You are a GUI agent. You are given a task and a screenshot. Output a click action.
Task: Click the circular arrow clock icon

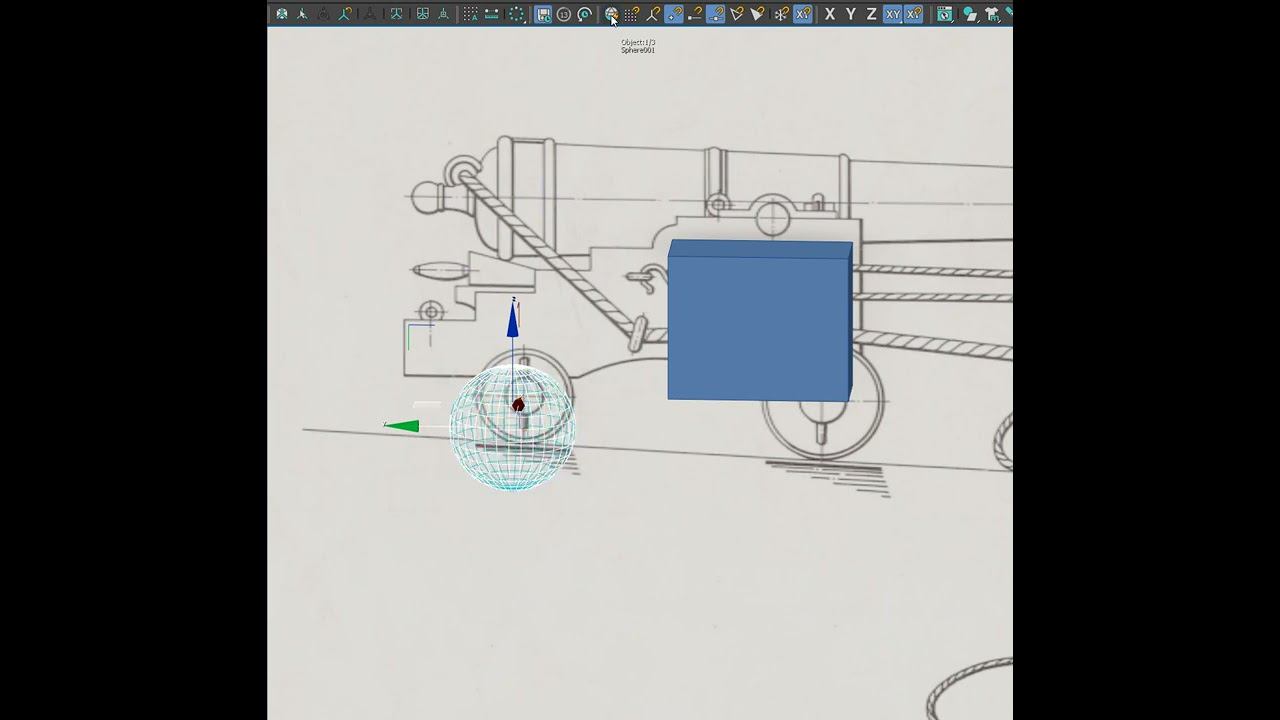(585, 14)
